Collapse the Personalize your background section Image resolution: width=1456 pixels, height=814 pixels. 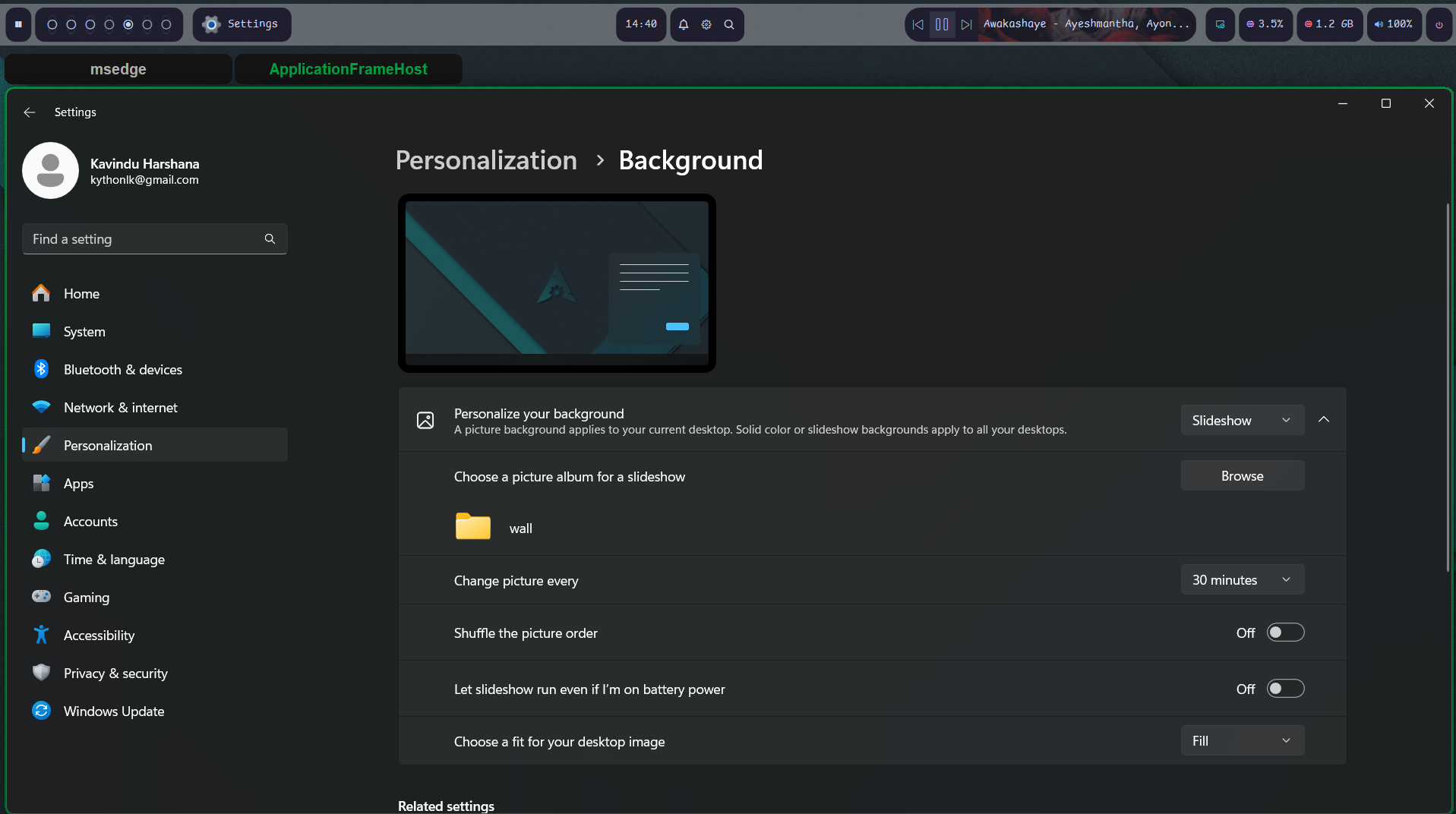1324,420
